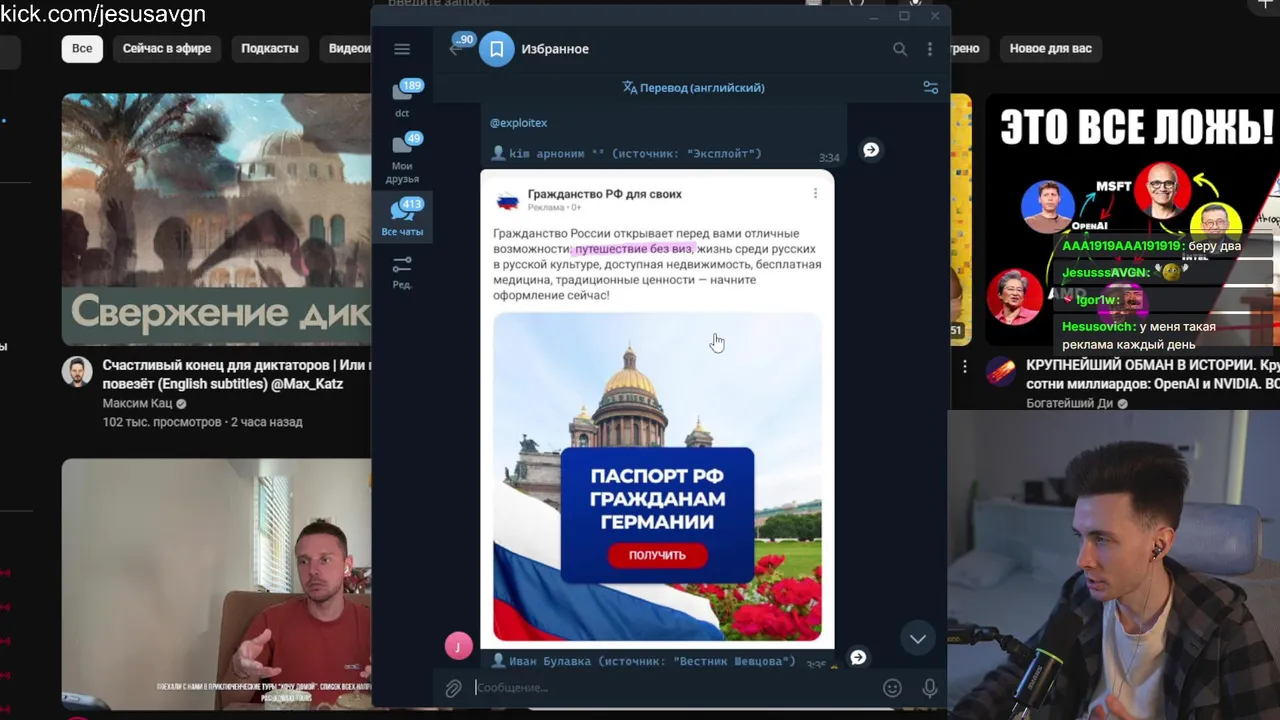Open emoji picker in message box
1280x720 pixels.
[892, 688]
